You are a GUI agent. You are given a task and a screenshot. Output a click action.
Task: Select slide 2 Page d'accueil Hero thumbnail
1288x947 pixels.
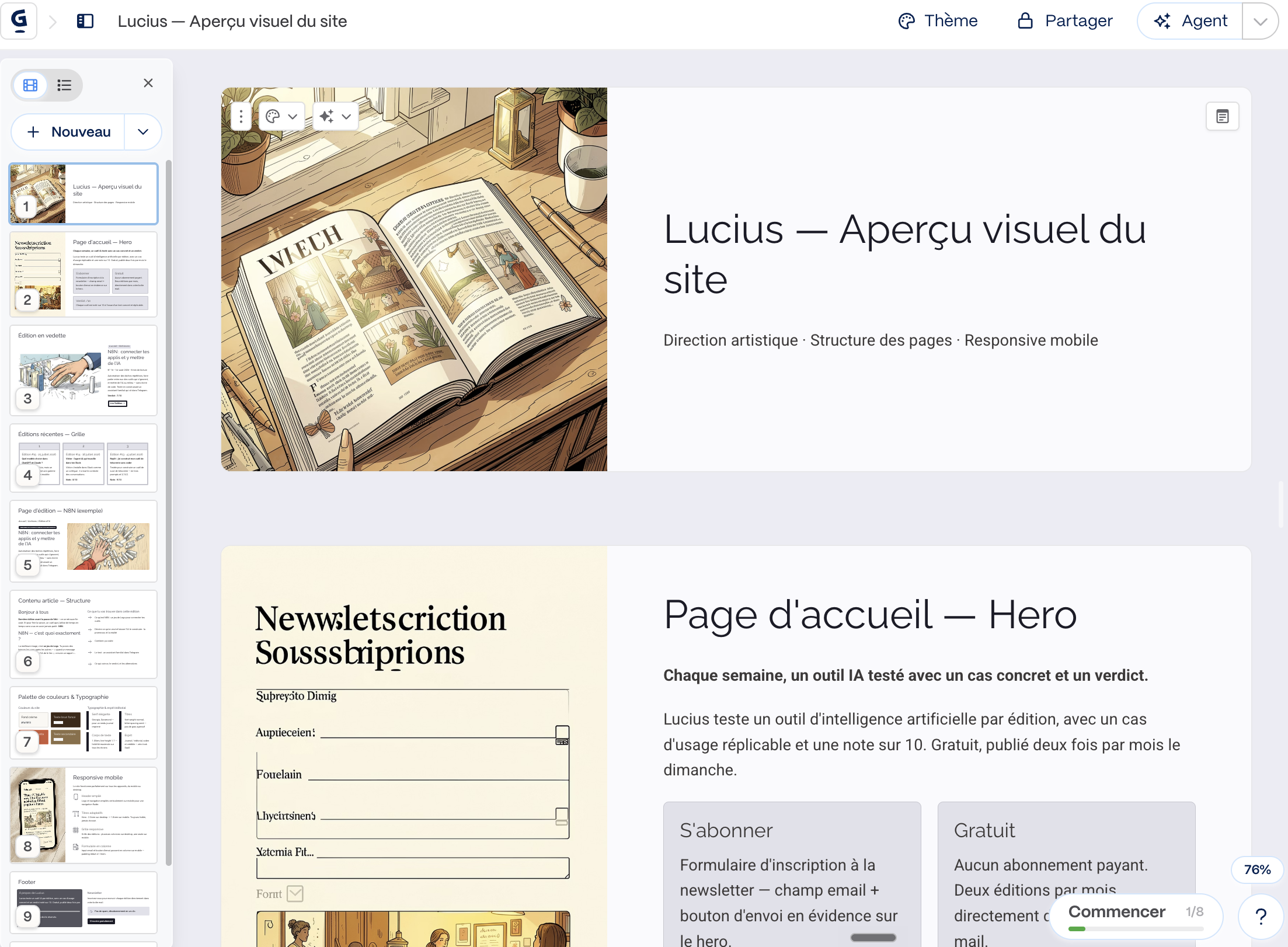(x=83, y=274)
